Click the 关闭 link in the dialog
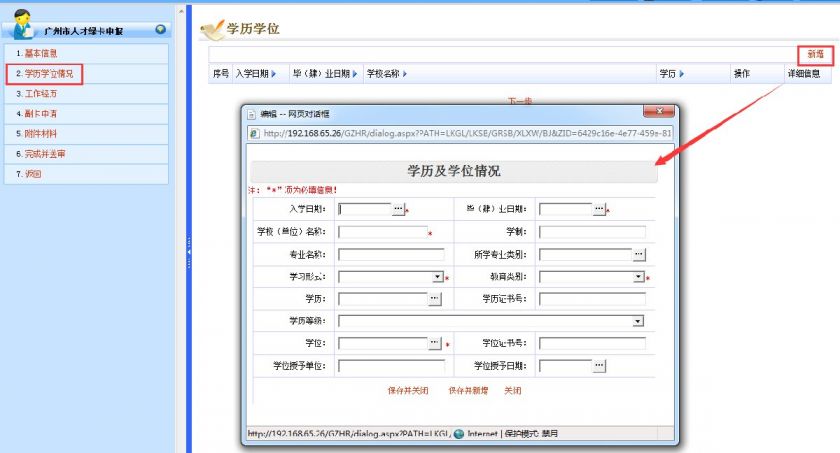Image resolution: width=840 pixels, height=453 pixels. coord(513,391)
